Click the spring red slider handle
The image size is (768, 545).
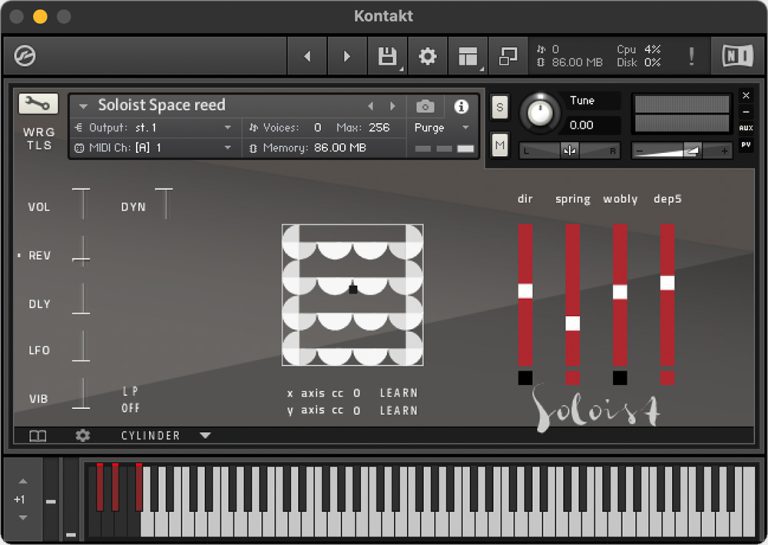pyautogui.click(x=572, y=323)
